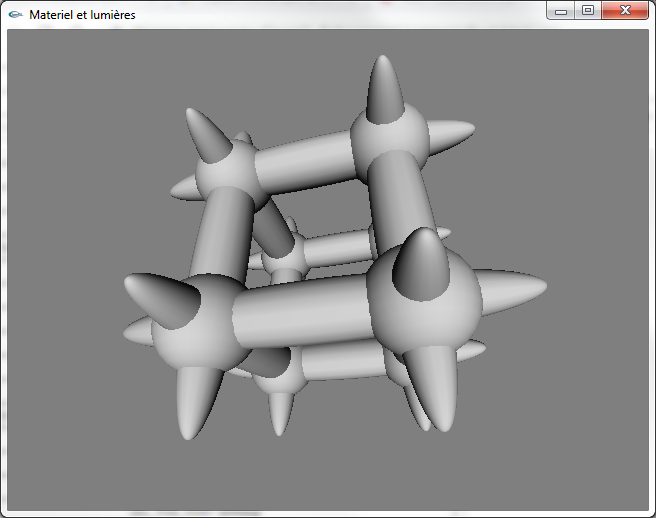The image size is (656, 518).
Task: Select the top horizontal cylinder between upper spheres
Action: (x=305, y=160)
